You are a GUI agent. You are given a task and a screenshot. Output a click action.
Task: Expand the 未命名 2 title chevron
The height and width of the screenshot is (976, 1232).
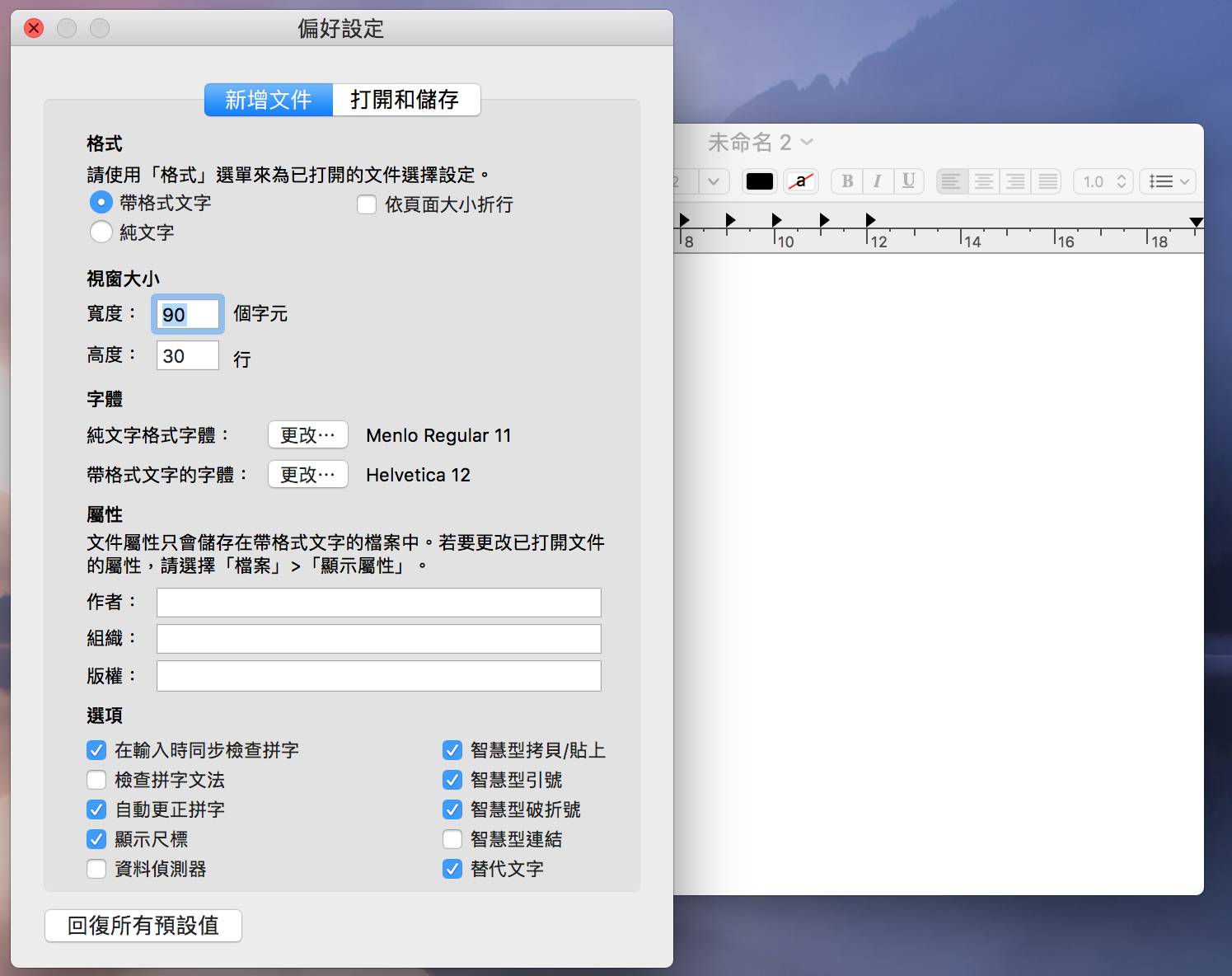coord(807,142)
